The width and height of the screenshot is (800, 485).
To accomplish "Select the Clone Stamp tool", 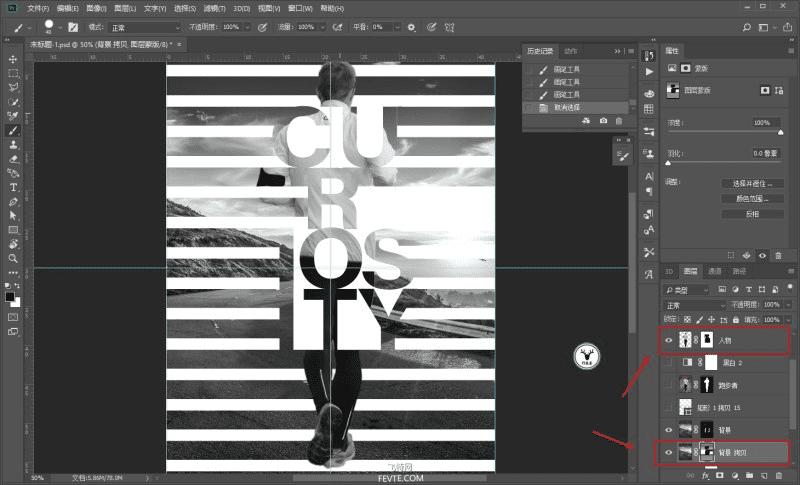I will (13, 145).
